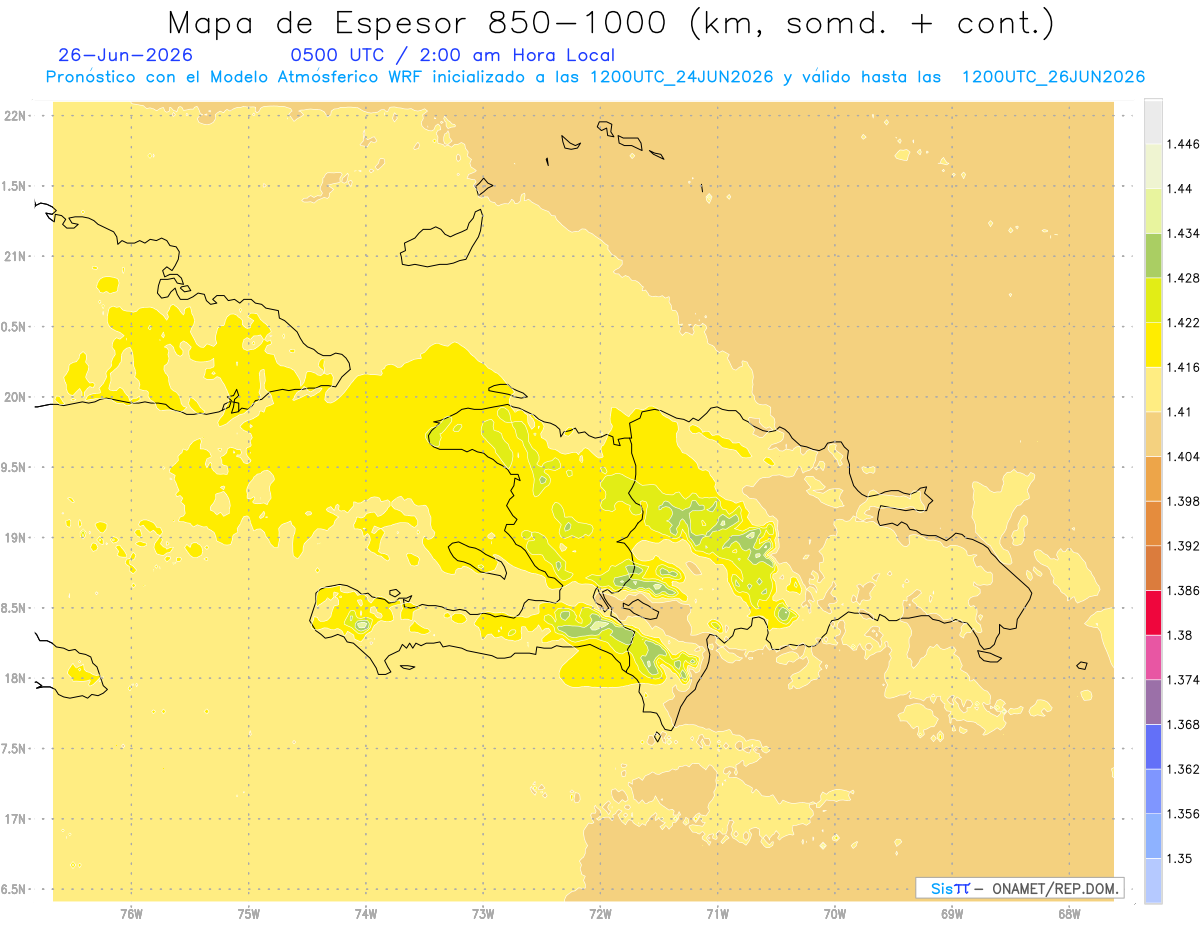The image size is (1200, 927).
Task: Click the "17N" latitude axis label
Action: click(15, 820)
